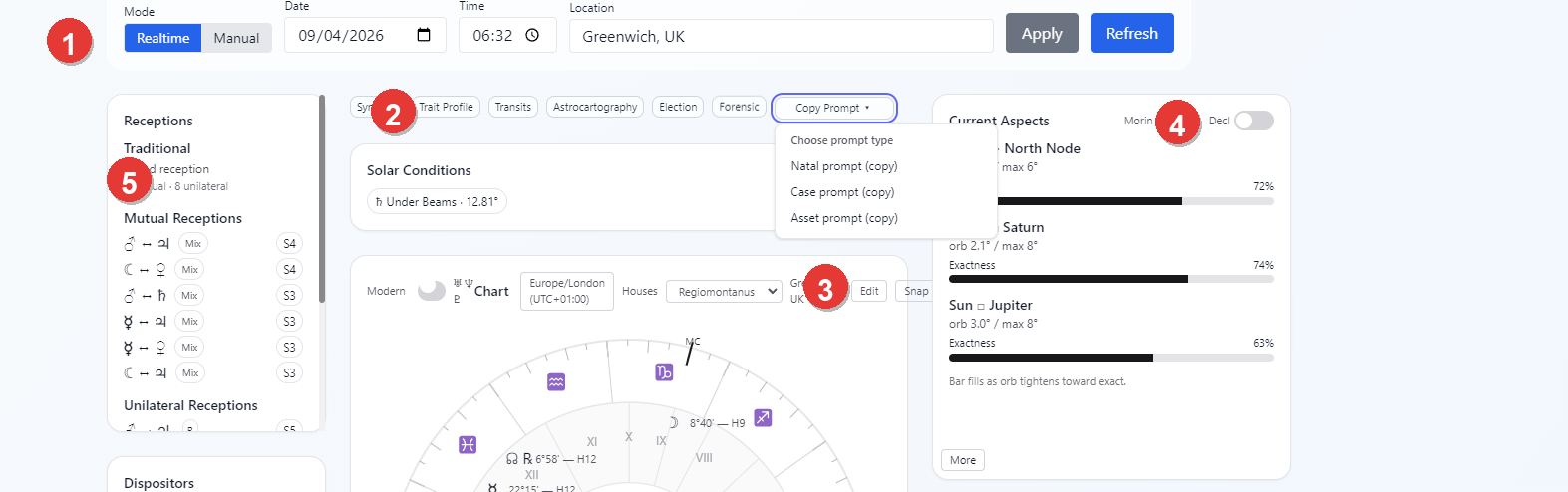The width and height of the screenshot is (1568, 492).
Task: Focus the Date input field
Action: point(365,35)
